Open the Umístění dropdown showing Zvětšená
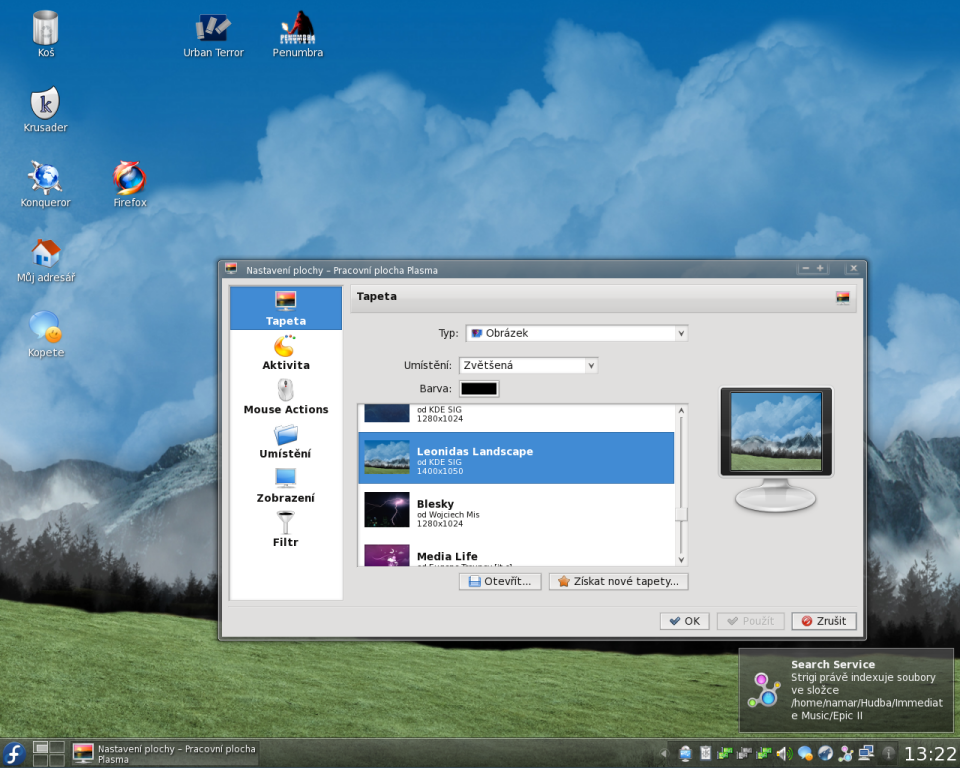This screenshot has width=960, height=768. pos(528,365)
